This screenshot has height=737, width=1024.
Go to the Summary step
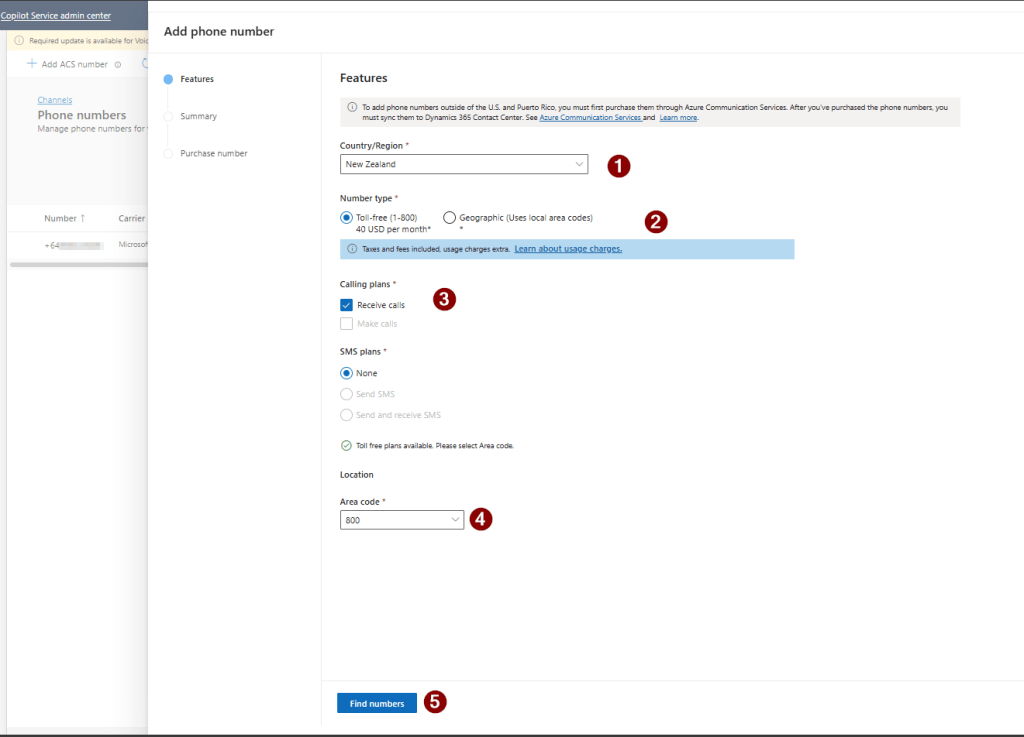(x=198, y=117)
